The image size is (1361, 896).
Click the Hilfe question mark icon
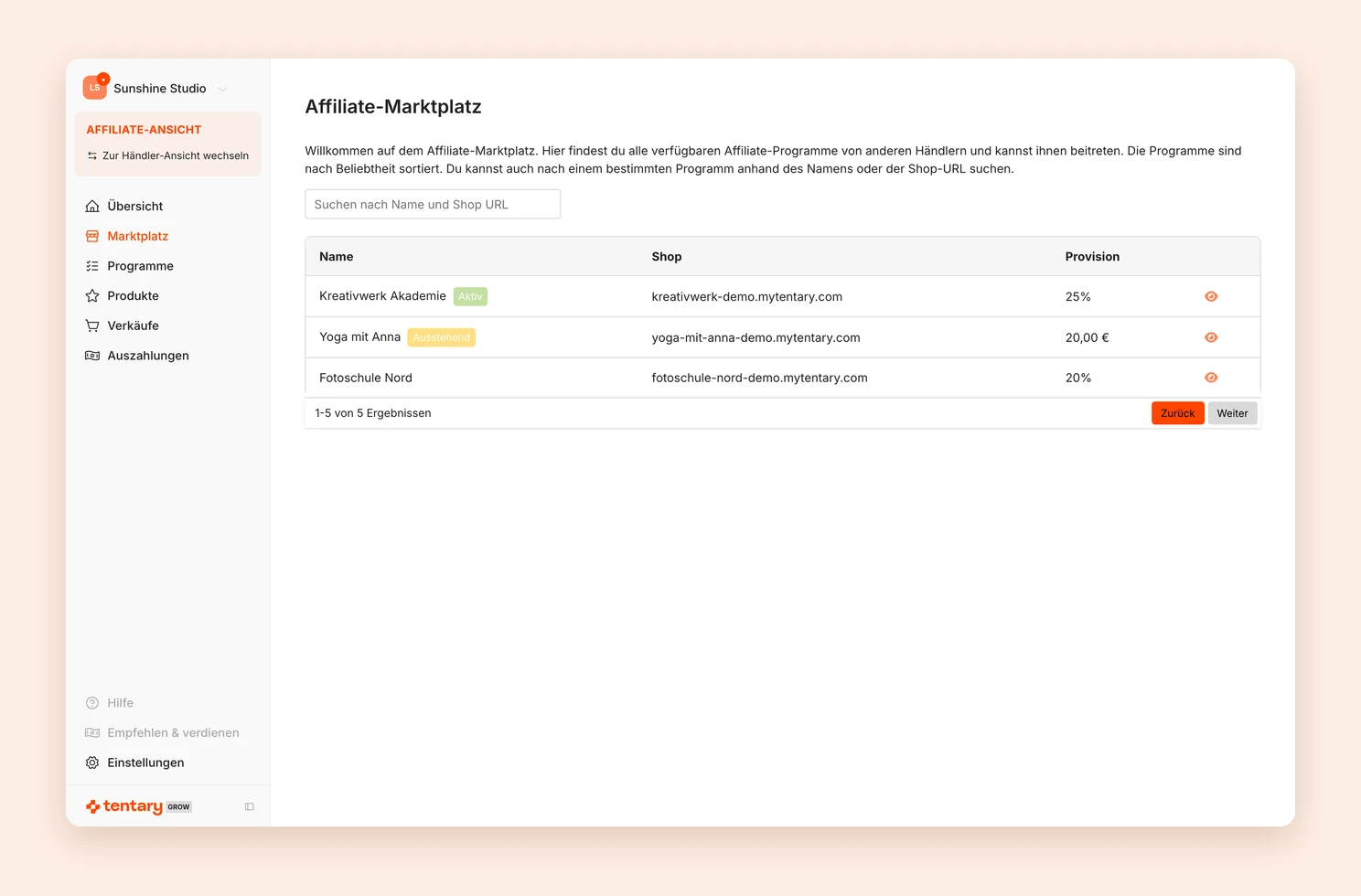coord(92,703)
